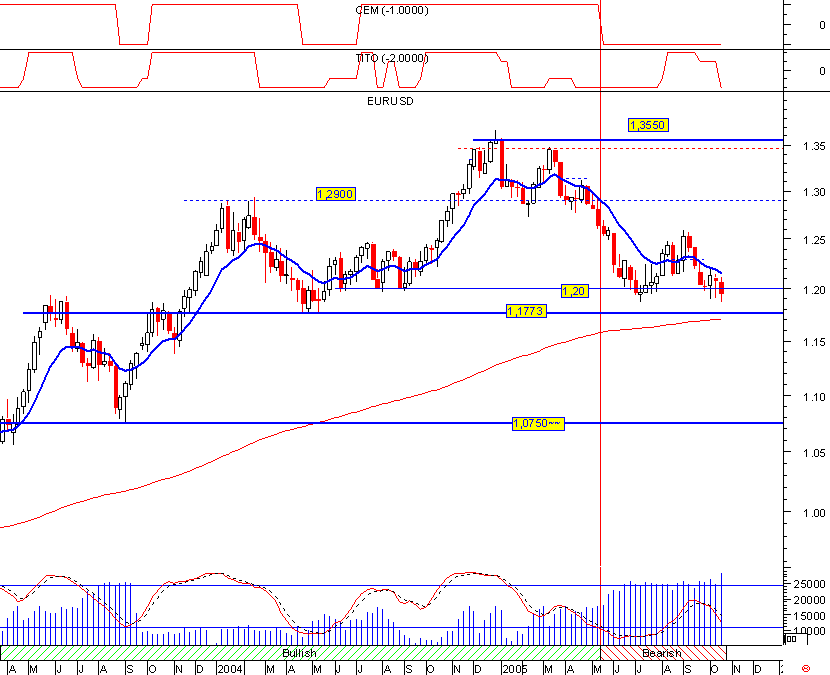This screenshot has width=830, height=675.
Task: Click the yellow 1,20 level label
Action: pos(574,291)
